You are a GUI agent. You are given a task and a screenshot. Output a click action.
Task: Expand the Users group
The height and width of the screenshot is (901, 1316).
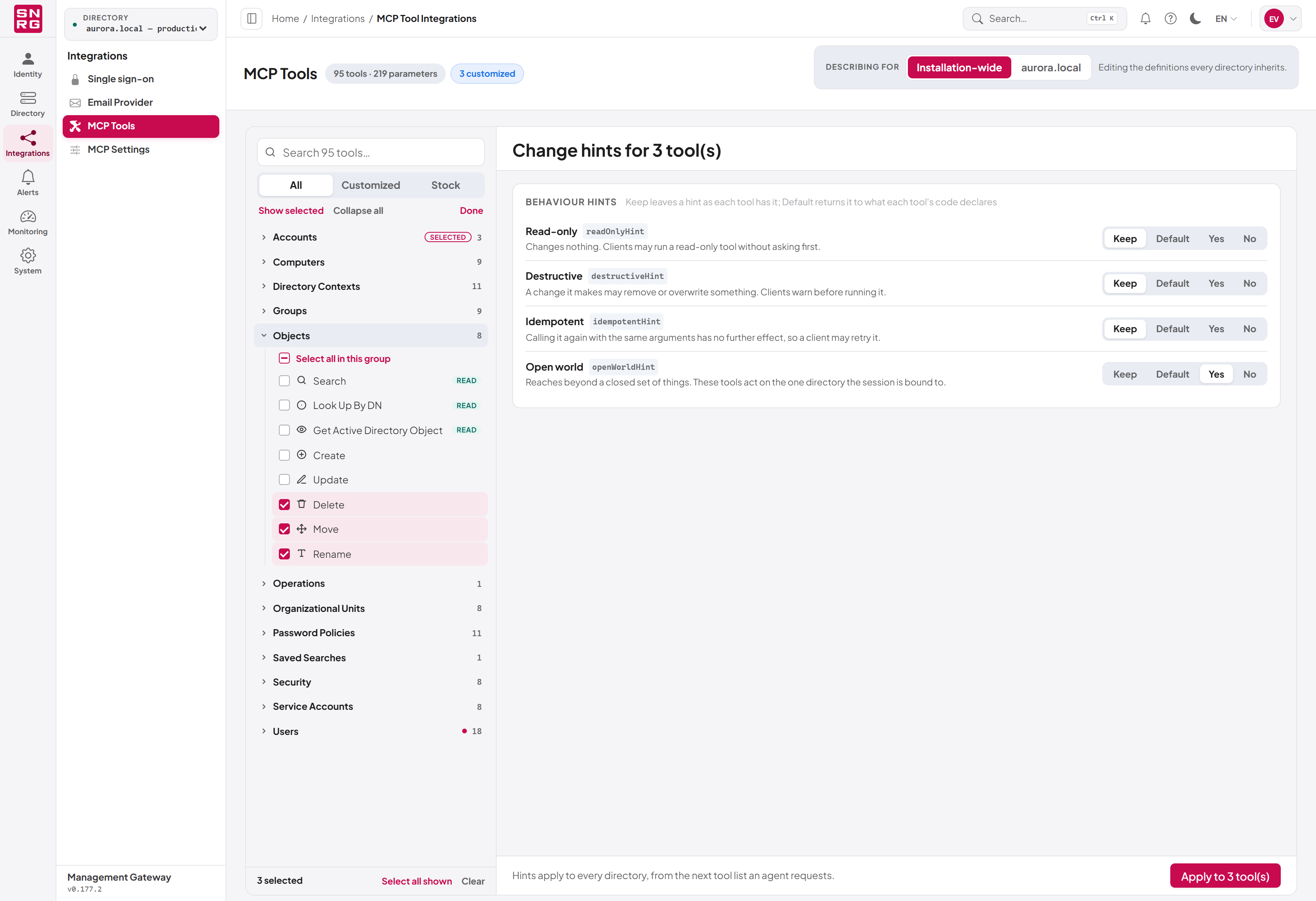click(371, 731)
